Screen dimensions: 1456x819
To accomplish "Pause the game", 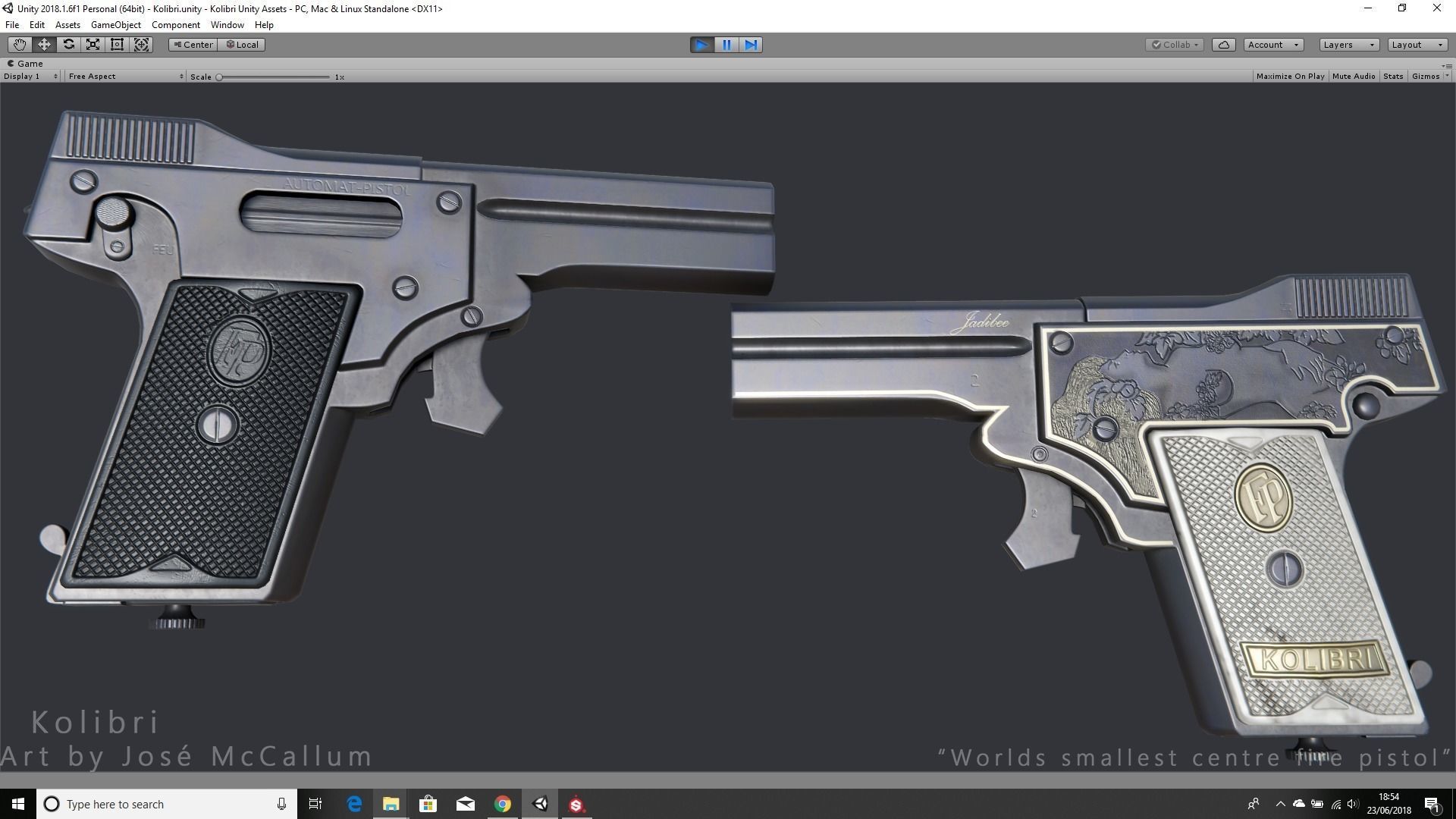I will [x=726, y=45].
